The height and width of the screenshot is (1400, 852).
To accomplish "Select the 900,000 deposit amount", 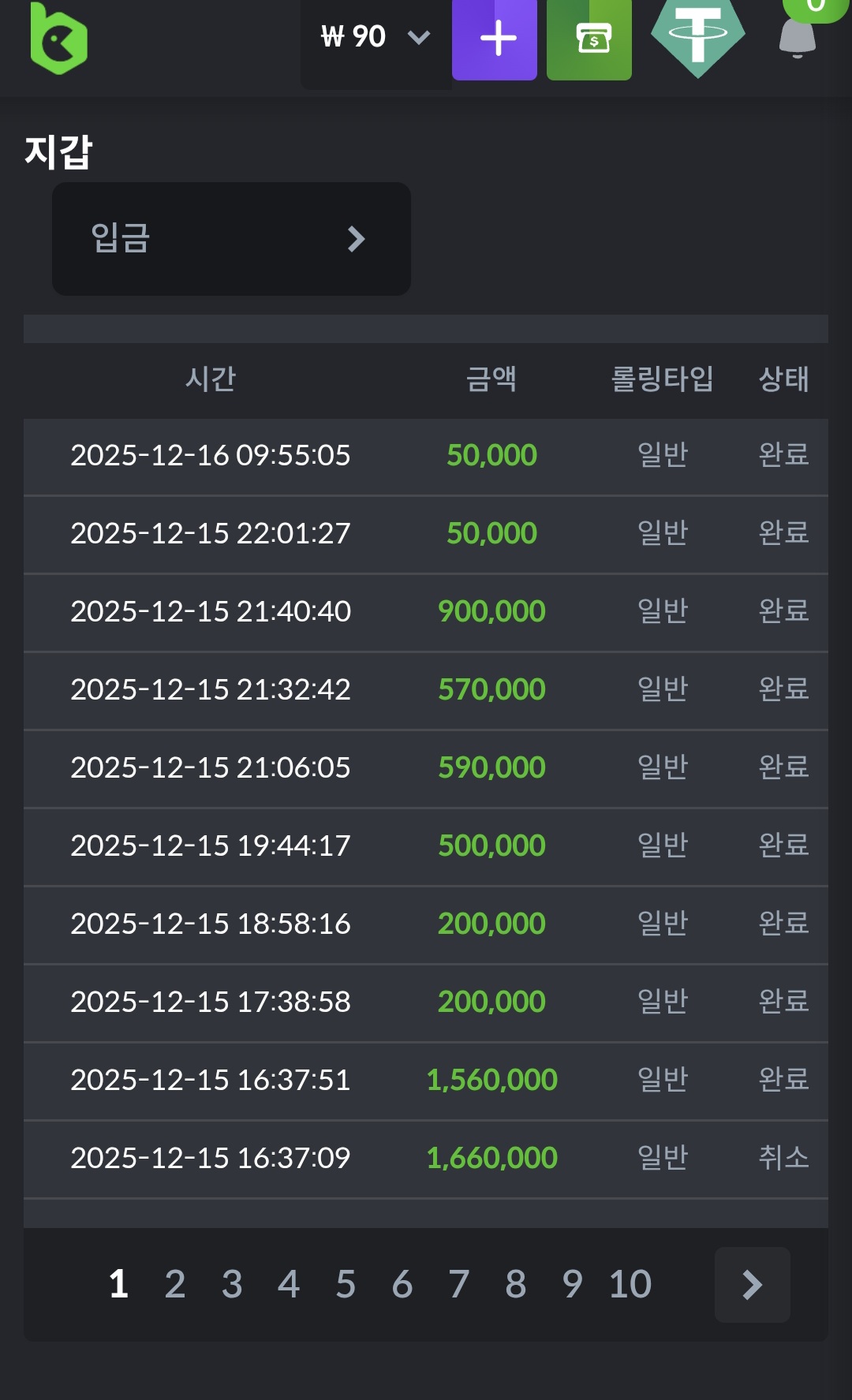I will 491,612.
